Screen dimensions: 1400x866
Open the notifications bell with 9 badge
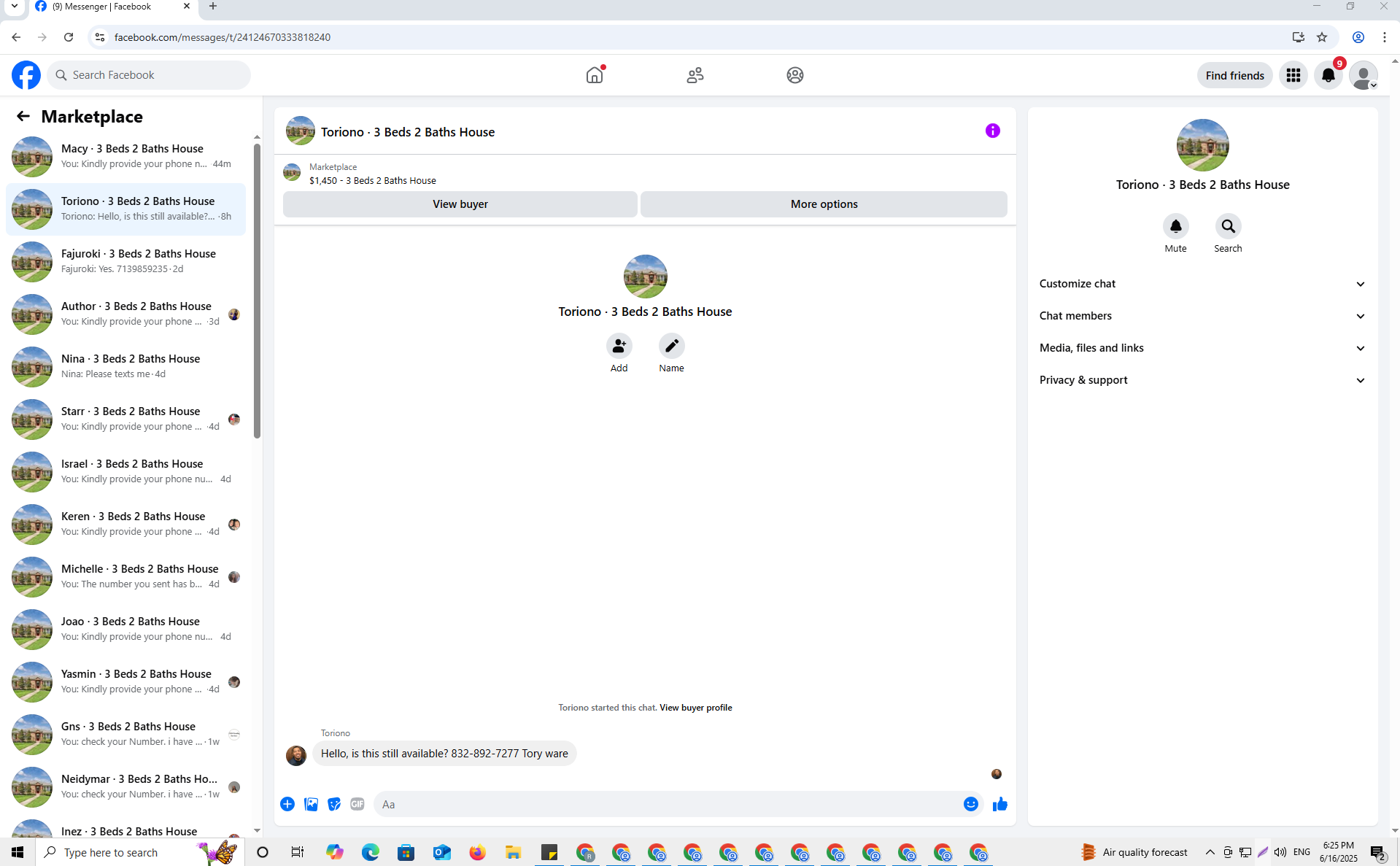(x=1329, y=75)
